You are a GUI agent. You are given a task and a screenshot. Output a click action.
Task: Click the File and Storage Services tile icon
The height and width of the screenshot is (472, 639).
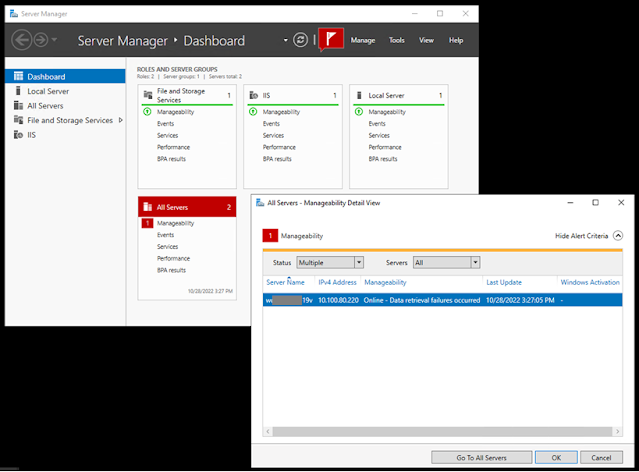148,95
